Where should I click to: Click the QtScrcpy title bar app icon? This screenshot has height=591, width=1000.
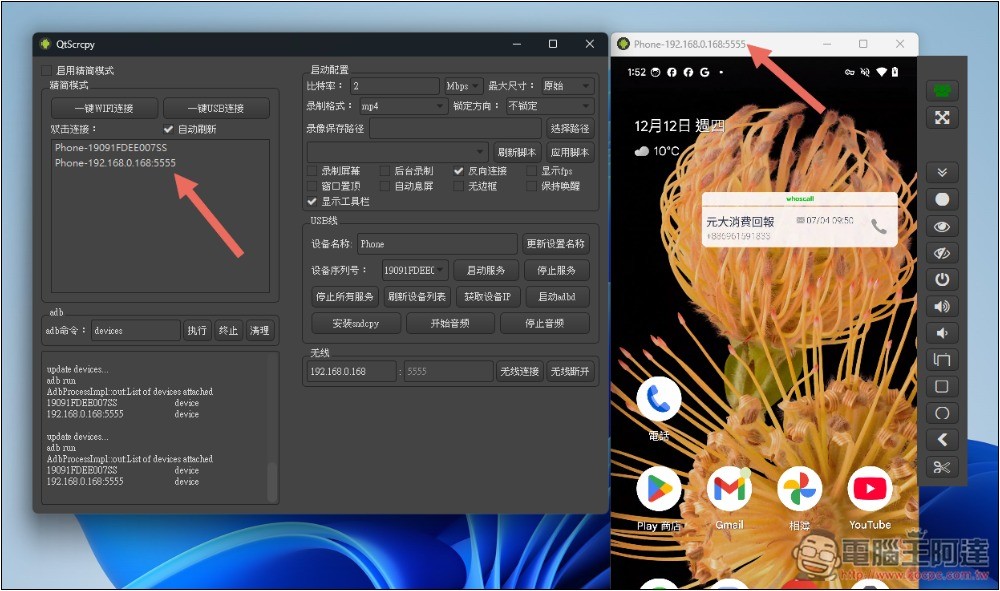[45, 44]
